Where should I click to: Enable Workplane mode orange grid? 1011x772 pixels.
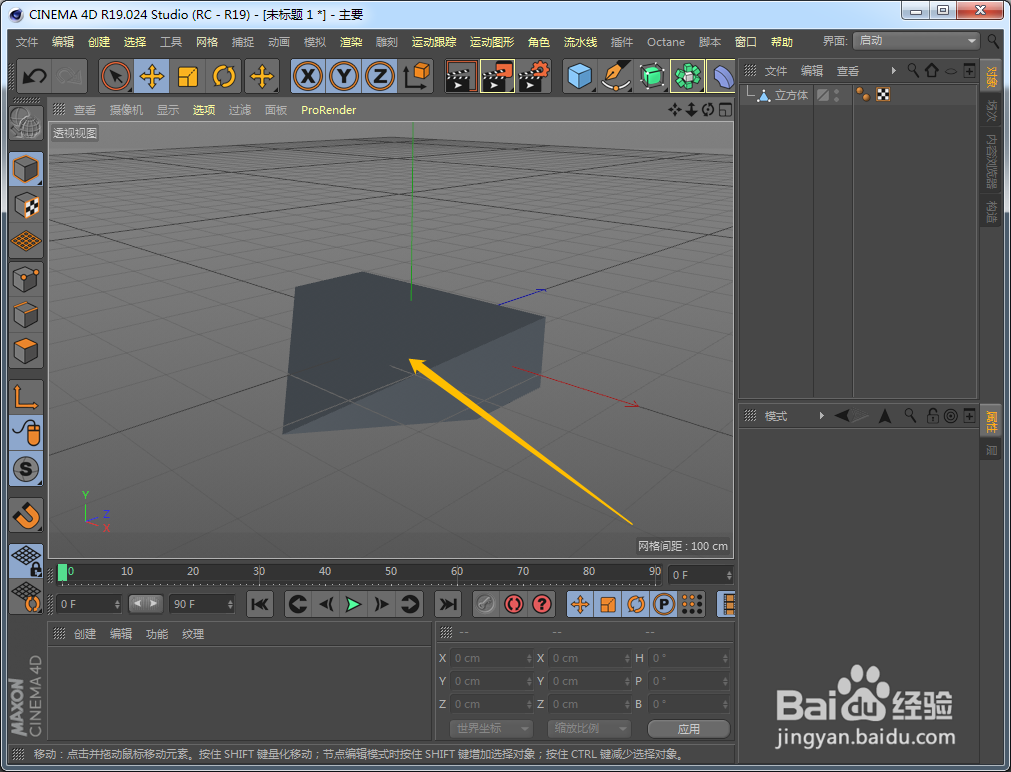(26, 242)
